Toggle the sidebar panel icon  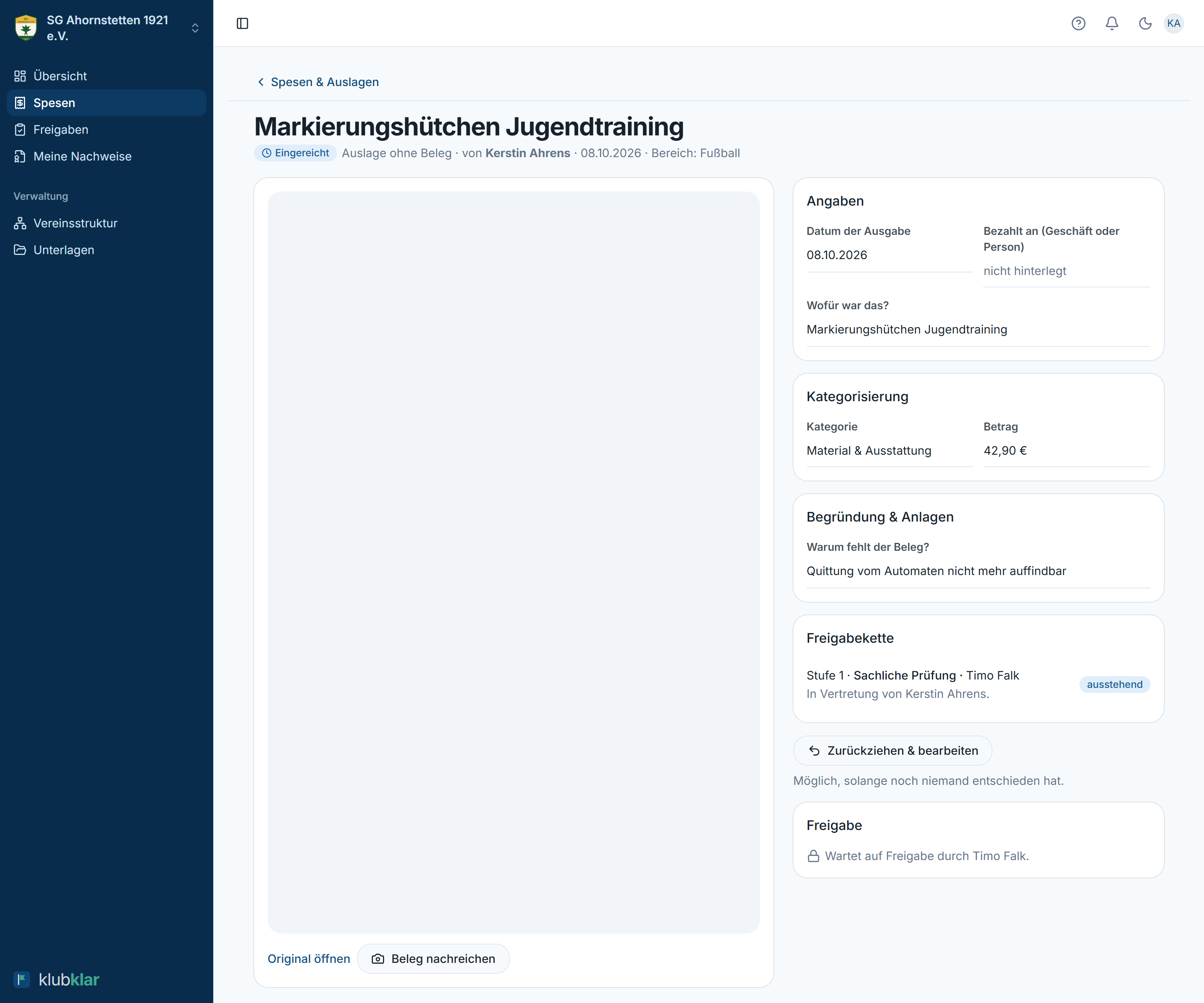(x=242, y=23)
